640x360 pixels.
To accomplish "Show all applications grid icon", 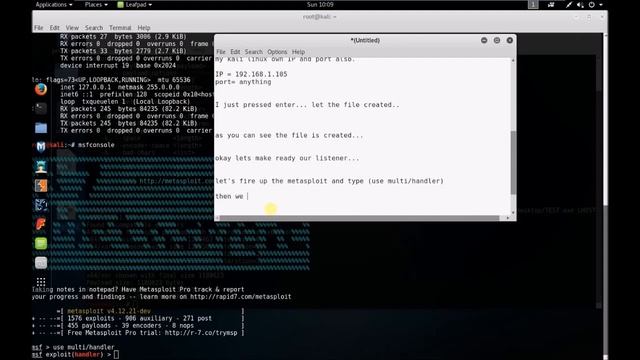I will point(41,282).
